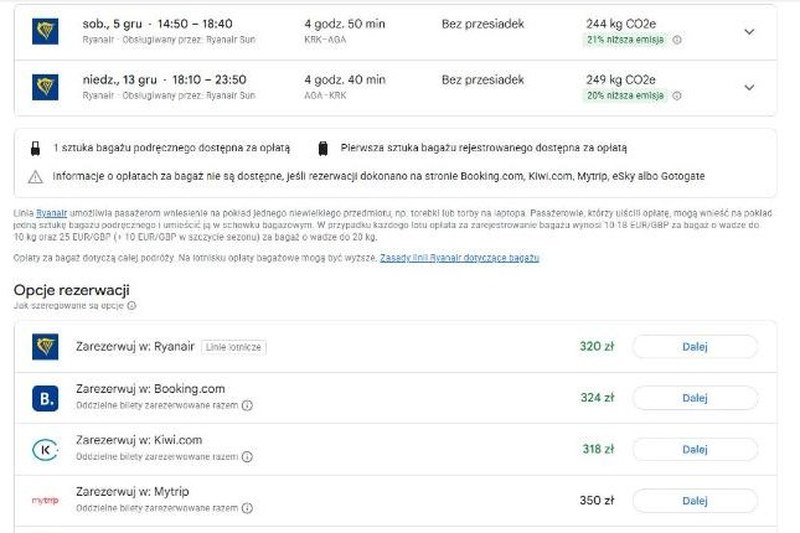
Task: Open info icon in Kiwi.com row
Action: point(247,456)
